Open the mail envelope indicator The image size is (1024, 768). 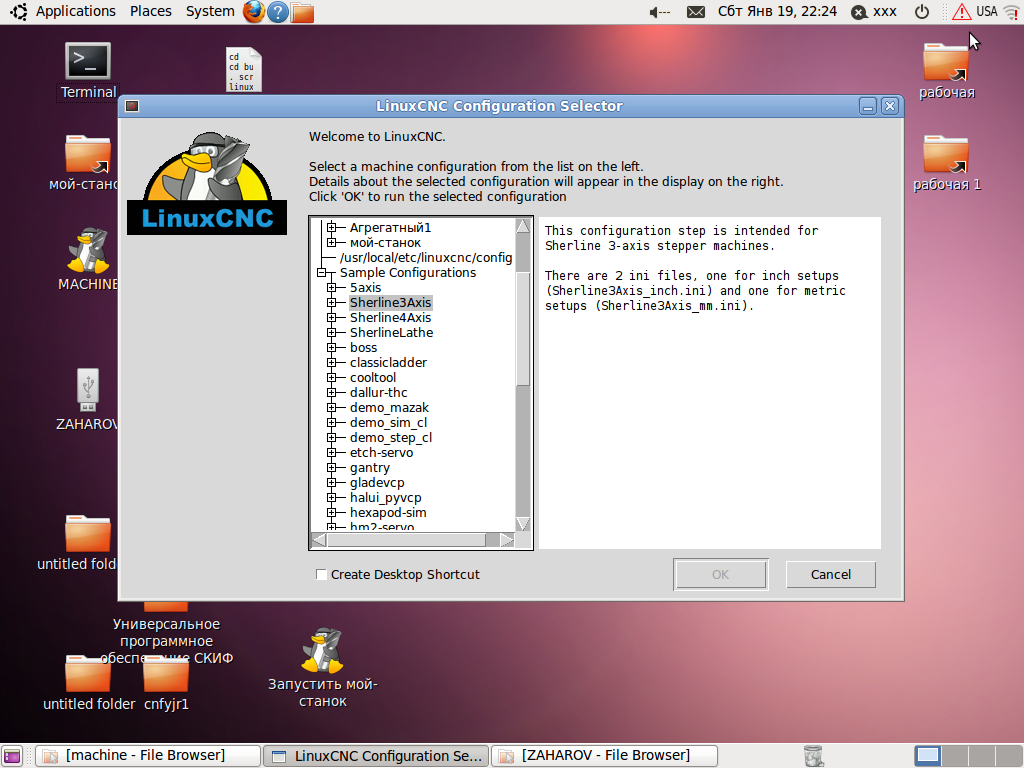coord(696,12)
